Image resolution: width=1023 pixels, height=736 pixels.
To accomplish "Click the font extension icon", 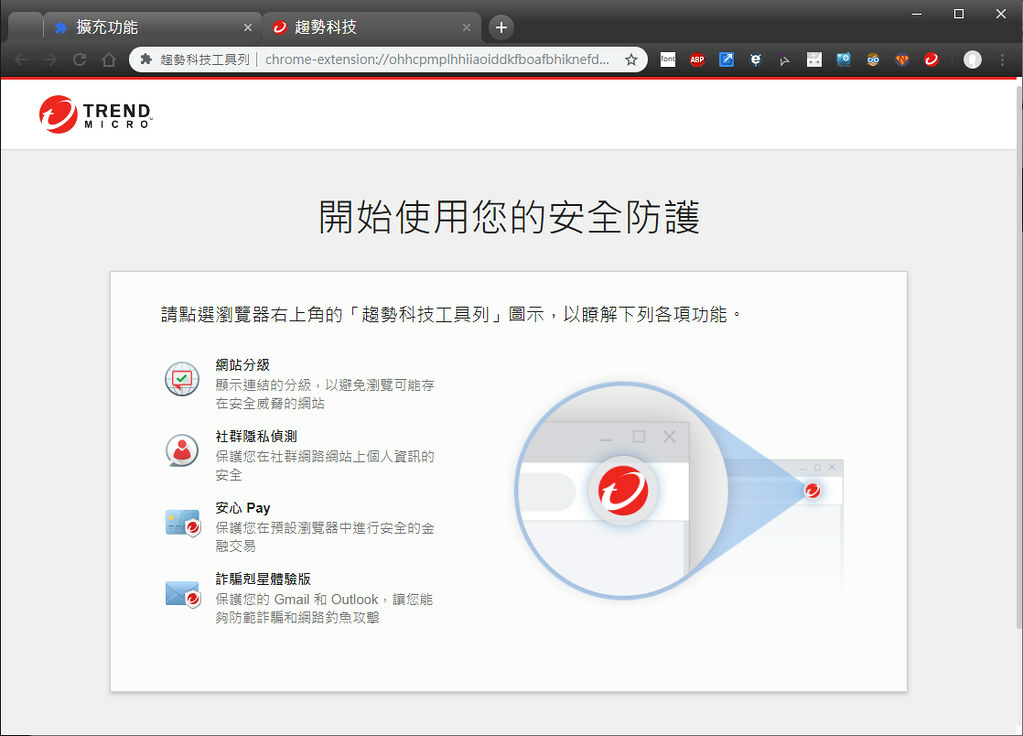I will pyautogui.click(x=667, y=60).
